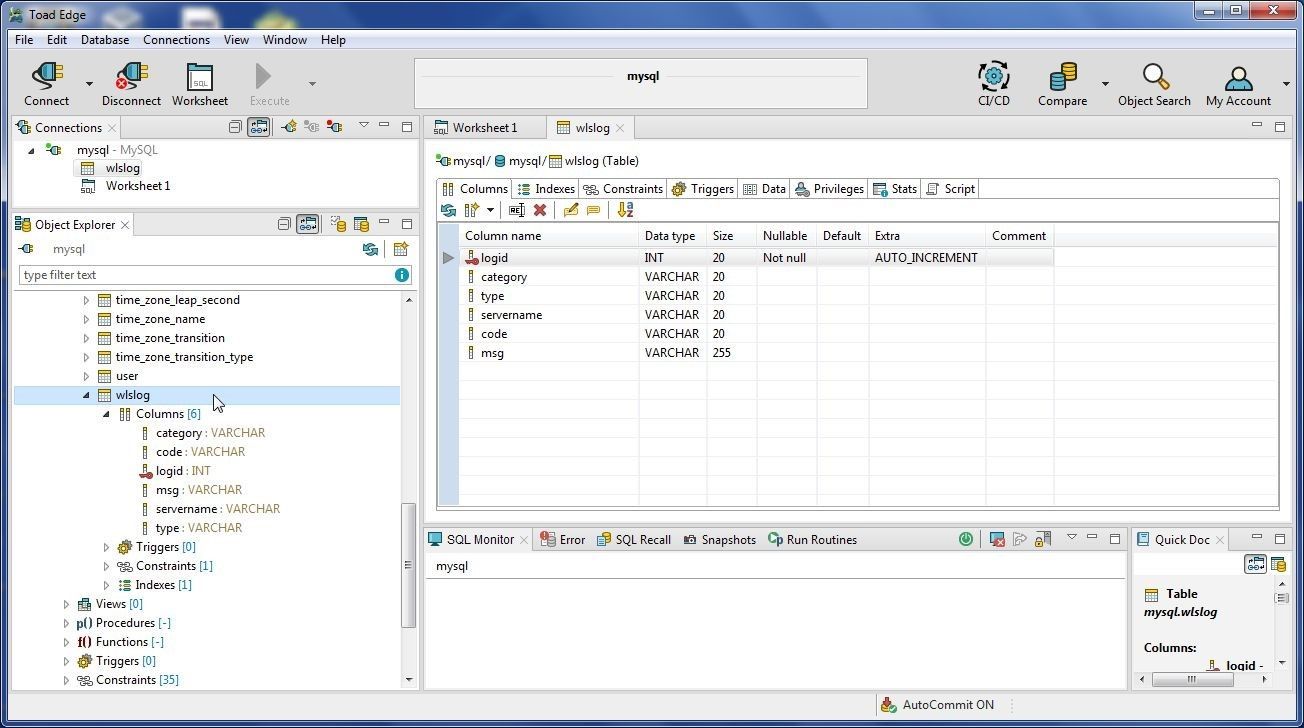Click the rename column icon
The image size is (1304, 728).
coord(516,210)
